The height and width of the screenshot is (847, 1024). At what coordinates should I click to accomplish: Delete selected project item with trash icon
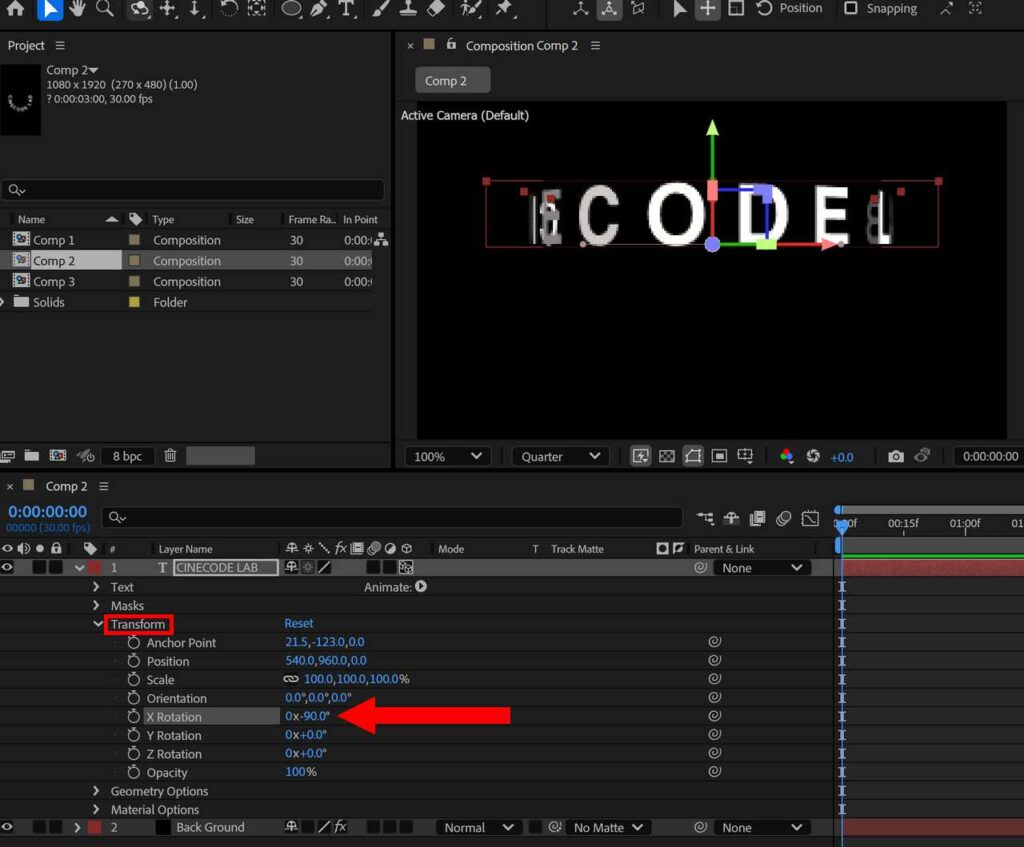(x=170, y=455)
